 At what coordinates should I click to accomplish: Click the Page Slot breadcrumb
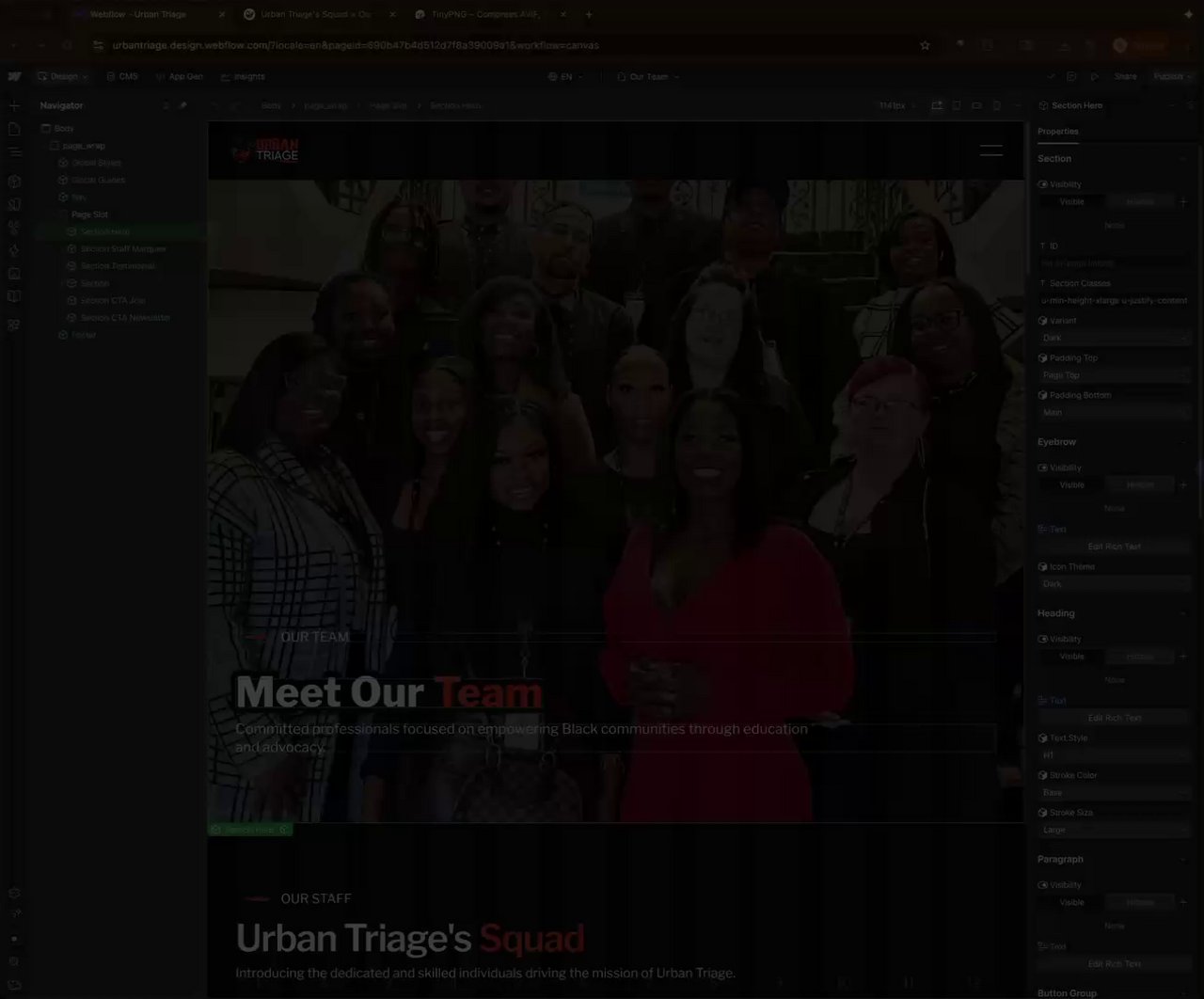click(388, 105)
